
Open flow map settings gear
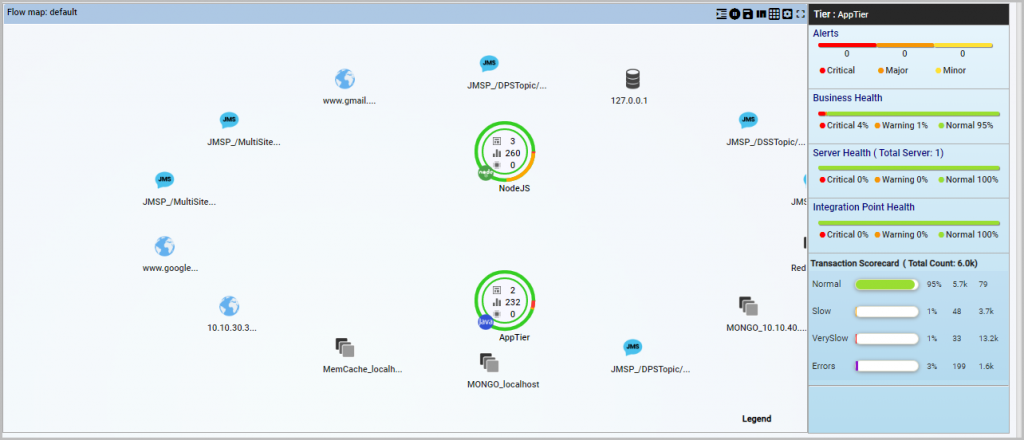pyautogui.click(x=788, y=14)
